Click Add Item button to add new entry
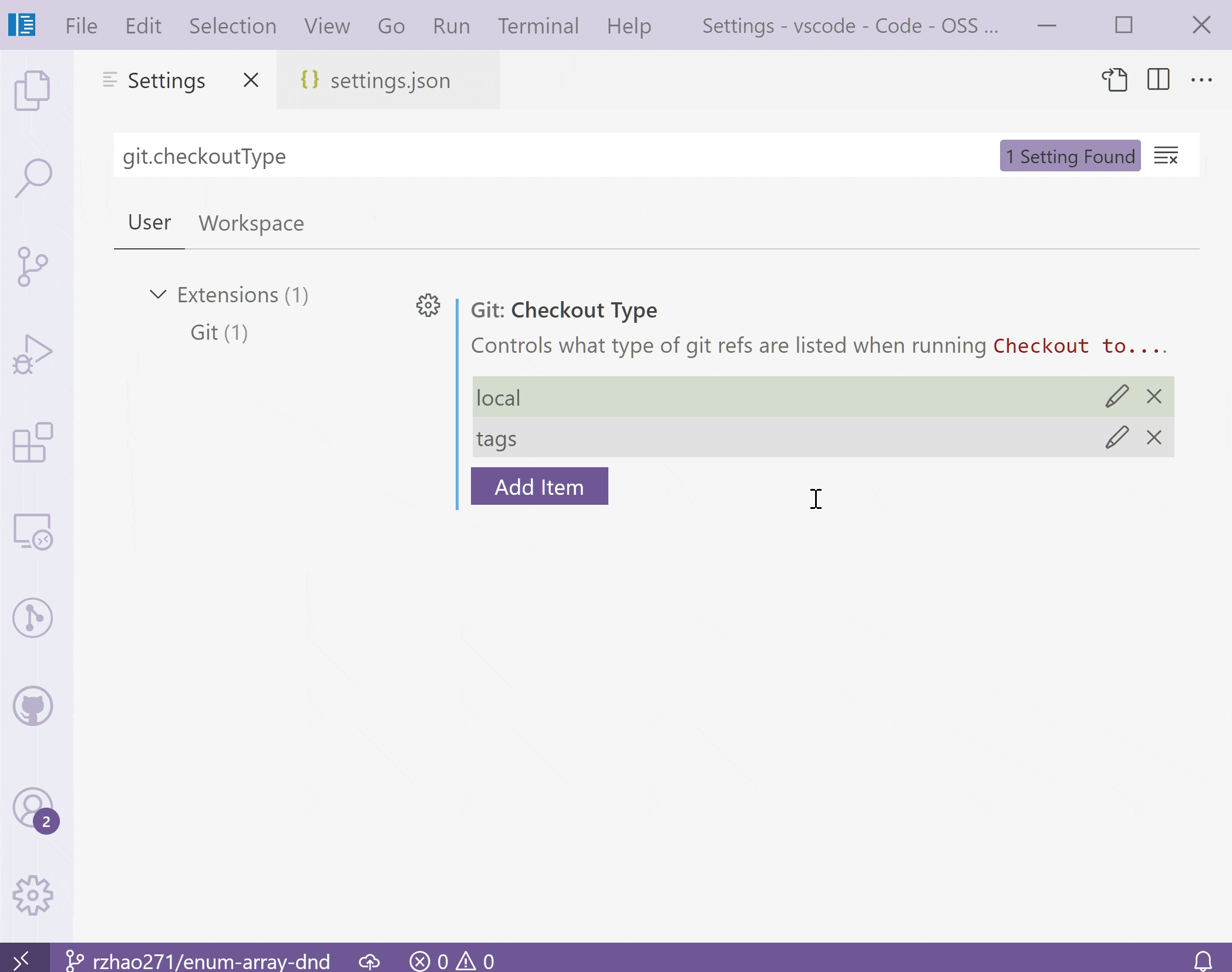1232x972 pixels. [x=539, y=486]
